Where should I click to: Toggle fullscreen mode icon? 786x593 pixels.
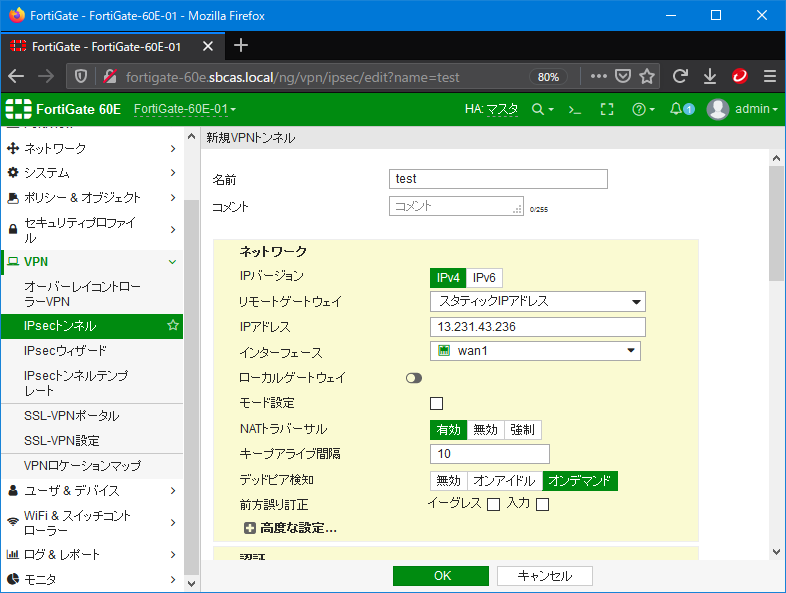pyautogui.click(x=607, y=109)
